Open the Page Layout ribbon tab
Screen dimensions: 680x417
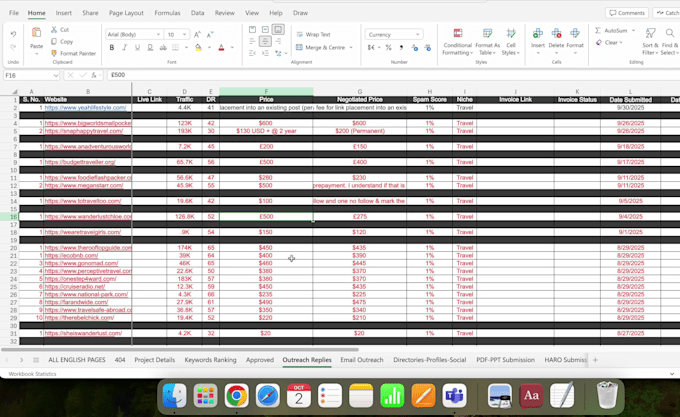click(x=126, y=13)
